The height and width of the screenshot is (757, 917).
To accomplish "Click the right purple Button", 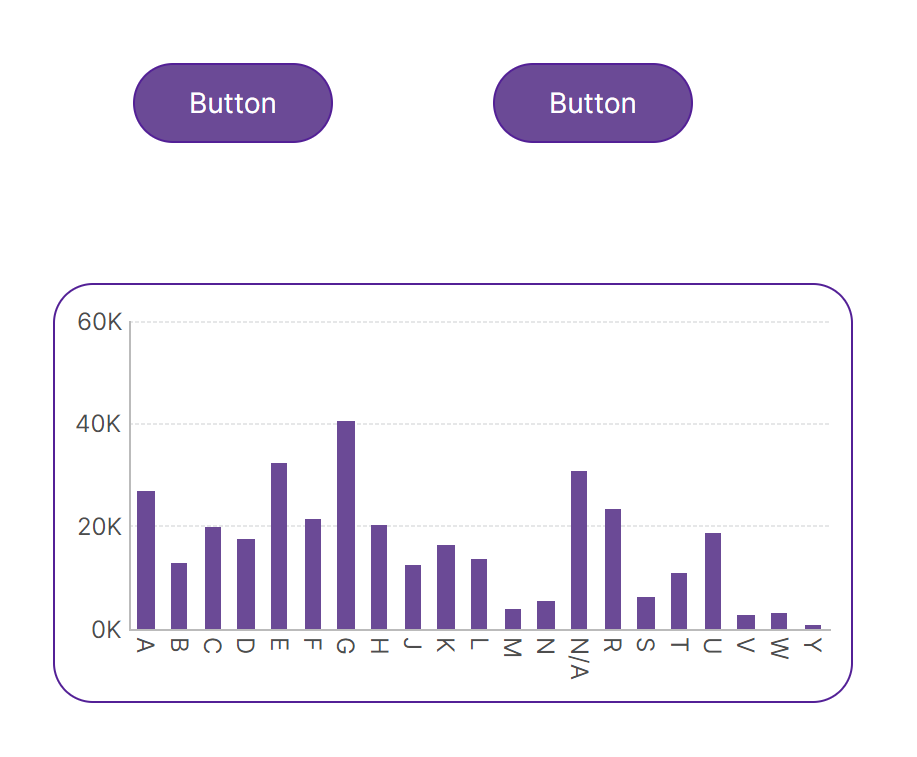I will click(x=593, y=103).
